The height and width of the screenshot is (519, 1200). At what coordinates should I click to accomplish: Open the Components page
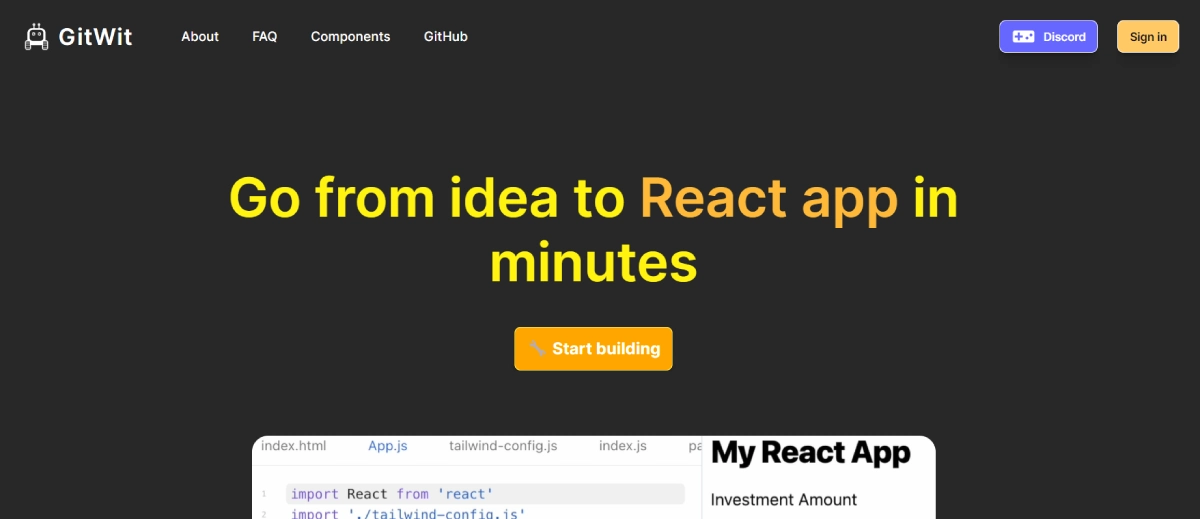350,37
